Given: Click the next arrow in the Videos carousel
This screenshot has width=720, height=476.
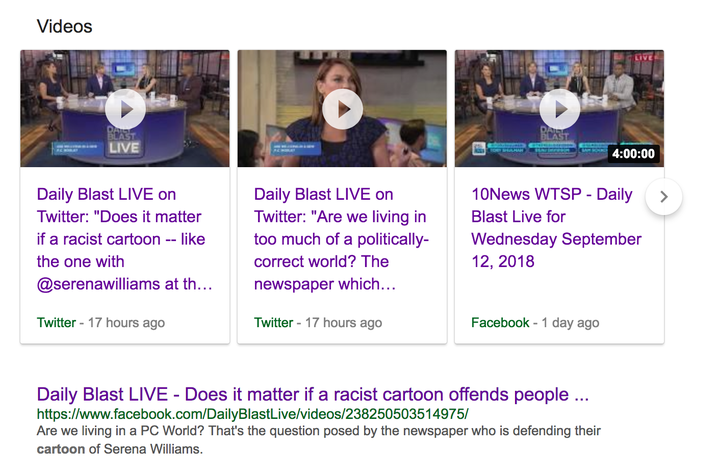Looking at the screenshot, I should point(664,196).
